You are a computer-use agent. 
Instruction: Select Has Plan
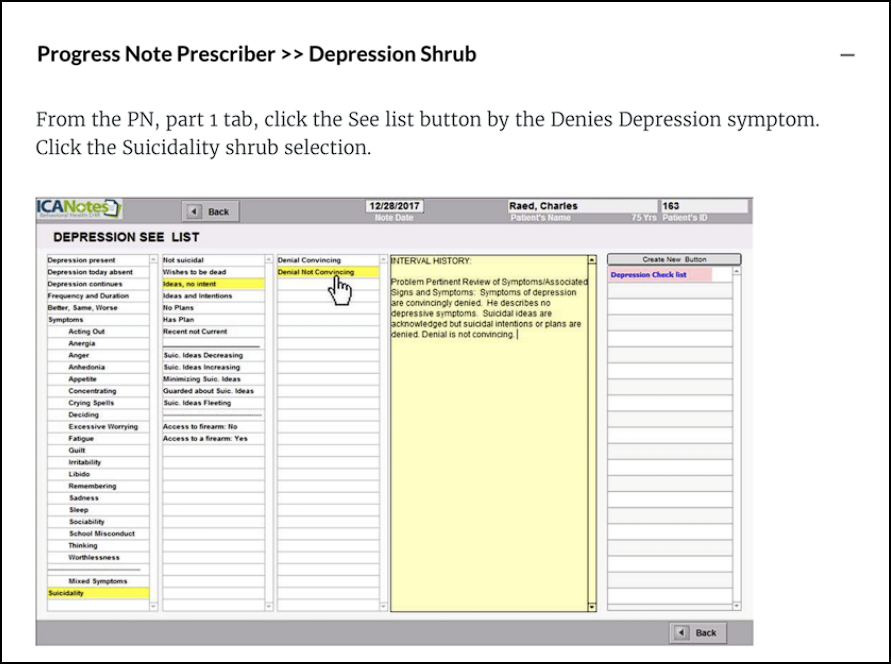(x=214, y=320)
